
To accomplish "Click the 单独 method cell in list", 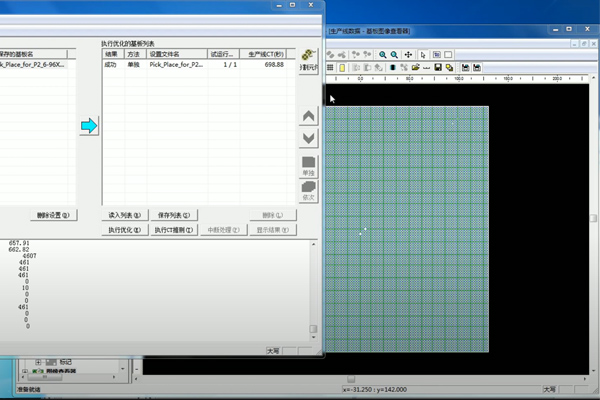I will point(134,65).
